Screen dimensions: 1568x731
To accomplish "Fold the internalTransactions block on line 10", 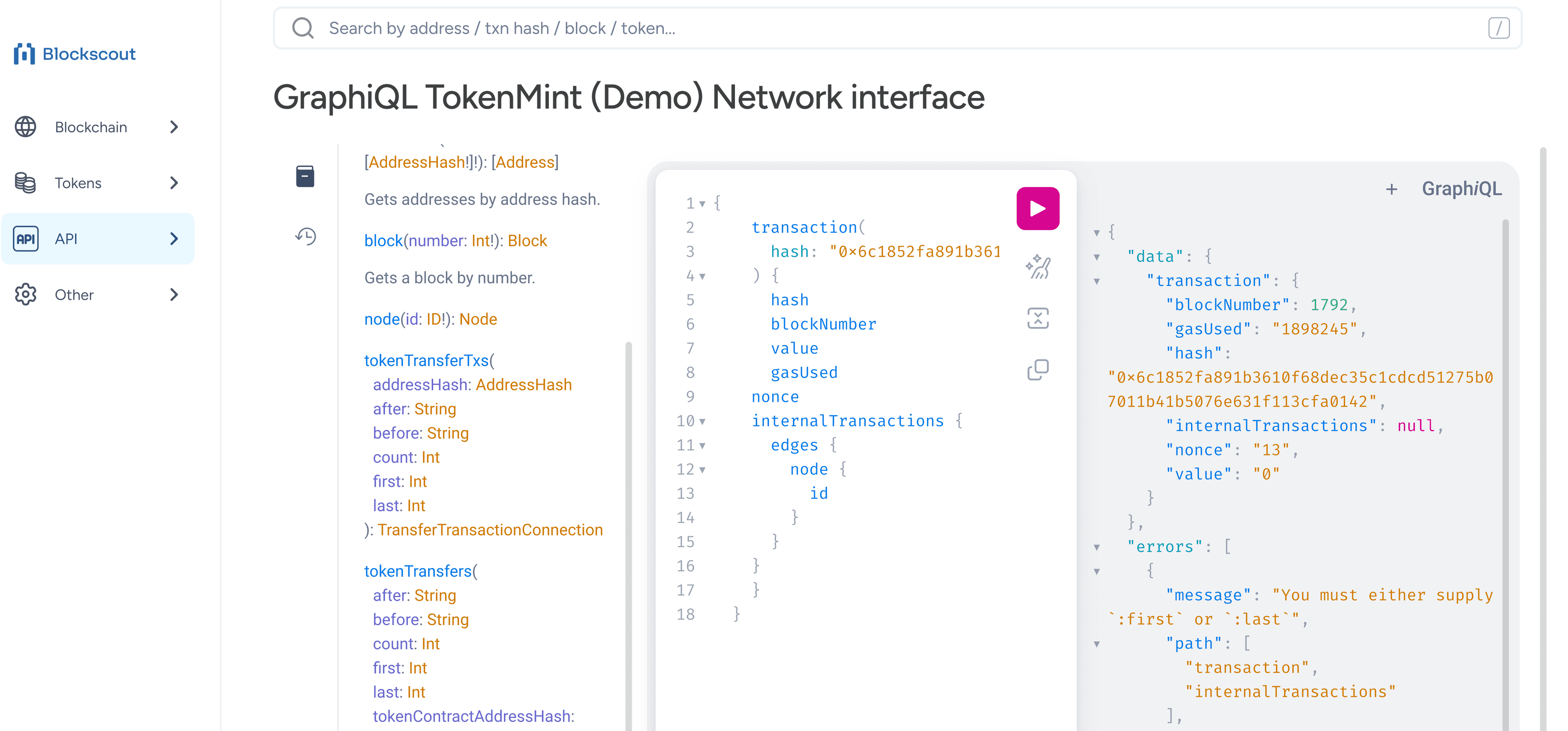I will pyautogui.click(x=702, y=421).
